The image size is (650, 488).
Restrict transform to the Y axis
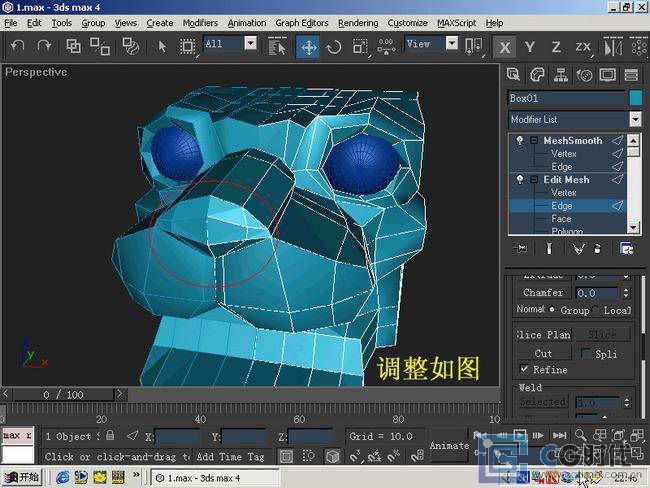530,46
